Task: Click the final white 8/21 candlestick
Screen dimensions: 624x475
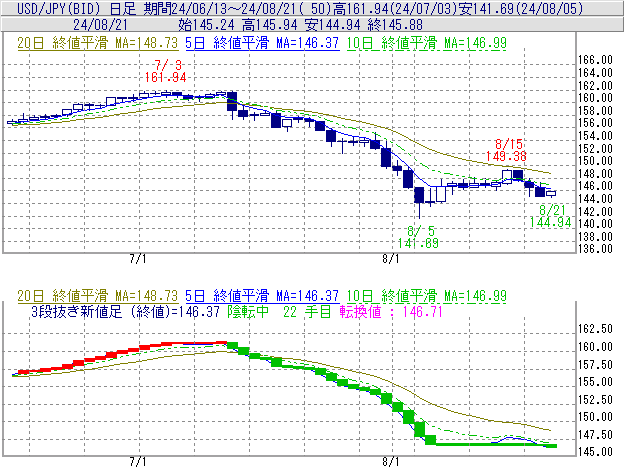Action: 551,193
